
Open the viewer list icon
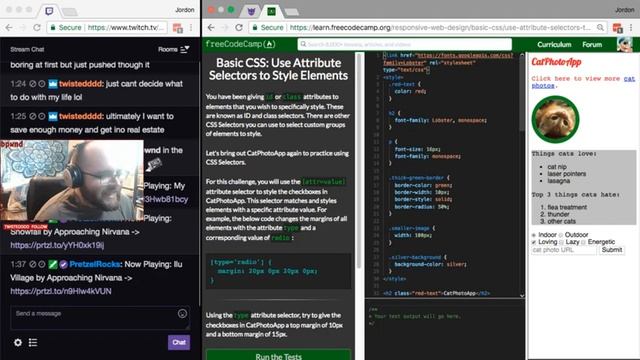click(33, 342)
